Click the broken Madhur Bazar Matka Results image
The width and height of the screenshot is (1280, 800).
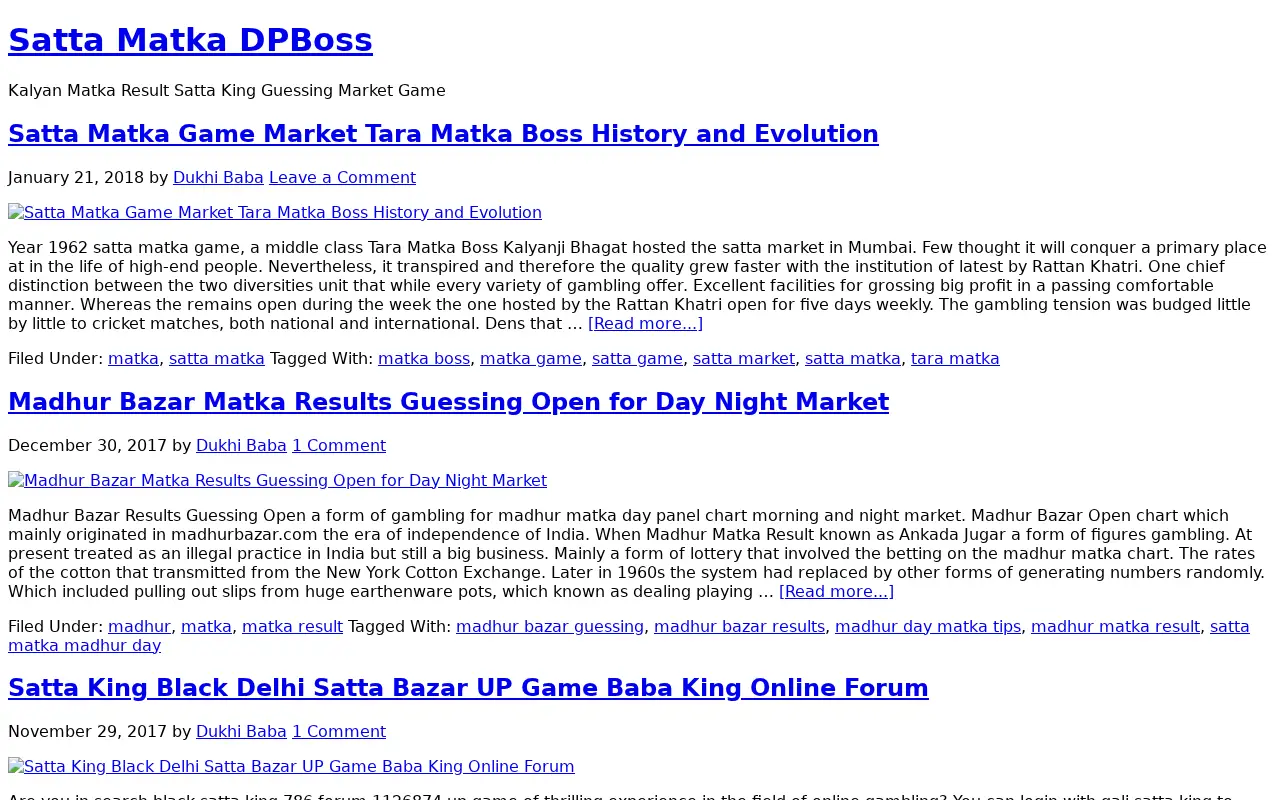click(x=277, y=480)
